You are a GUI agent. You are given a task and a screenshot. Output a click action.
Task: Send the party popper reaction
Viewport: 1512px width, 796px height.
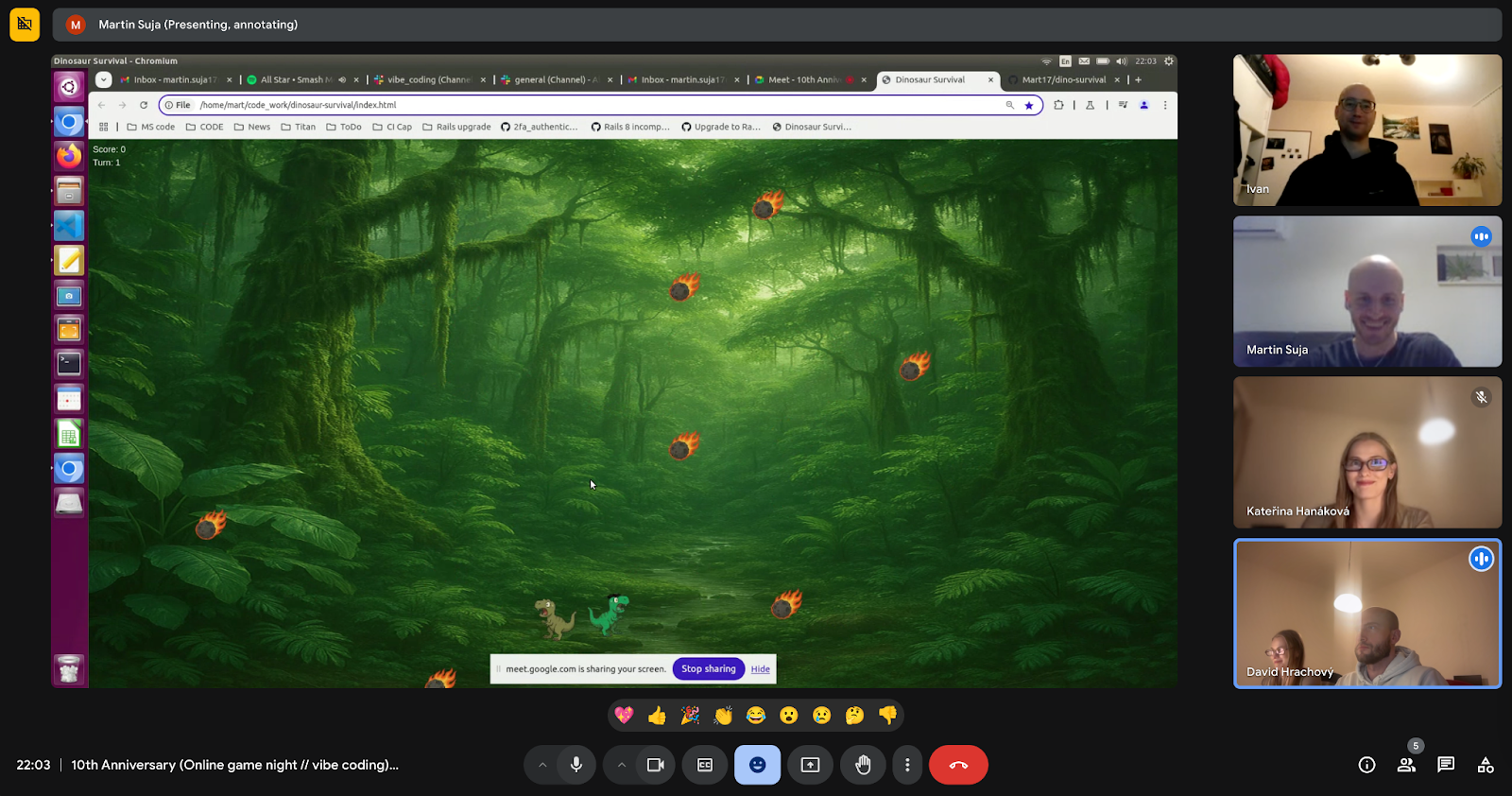click(690, 716)
